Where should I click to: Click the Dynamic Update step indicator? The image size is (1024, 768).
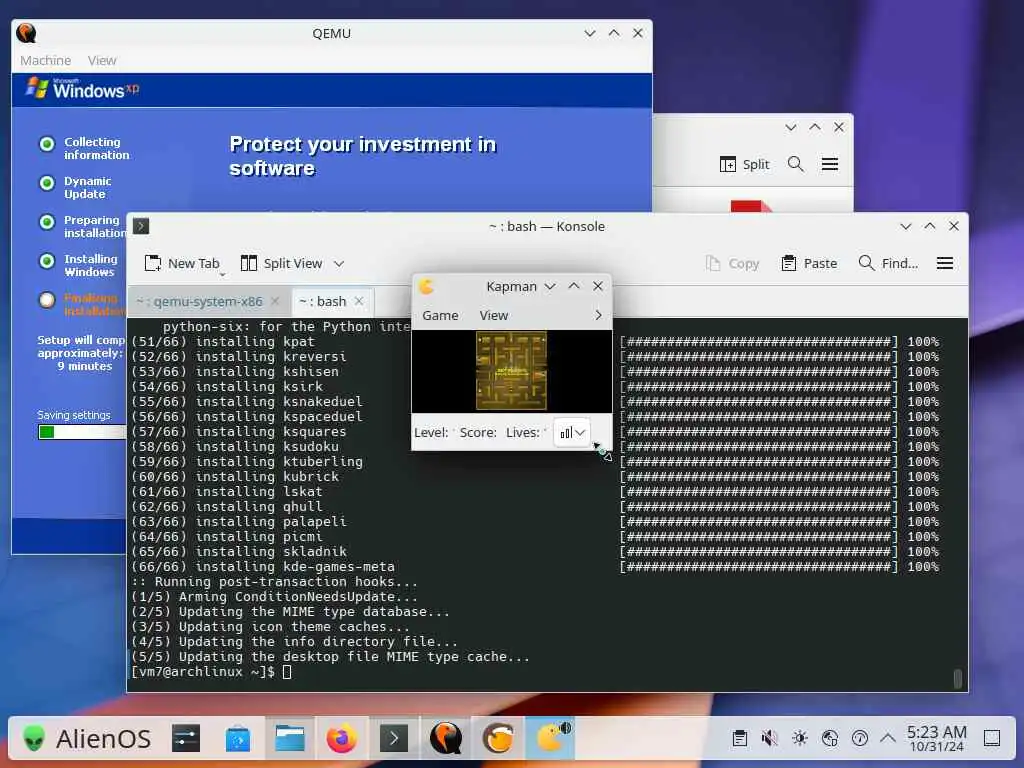[47, 183]
